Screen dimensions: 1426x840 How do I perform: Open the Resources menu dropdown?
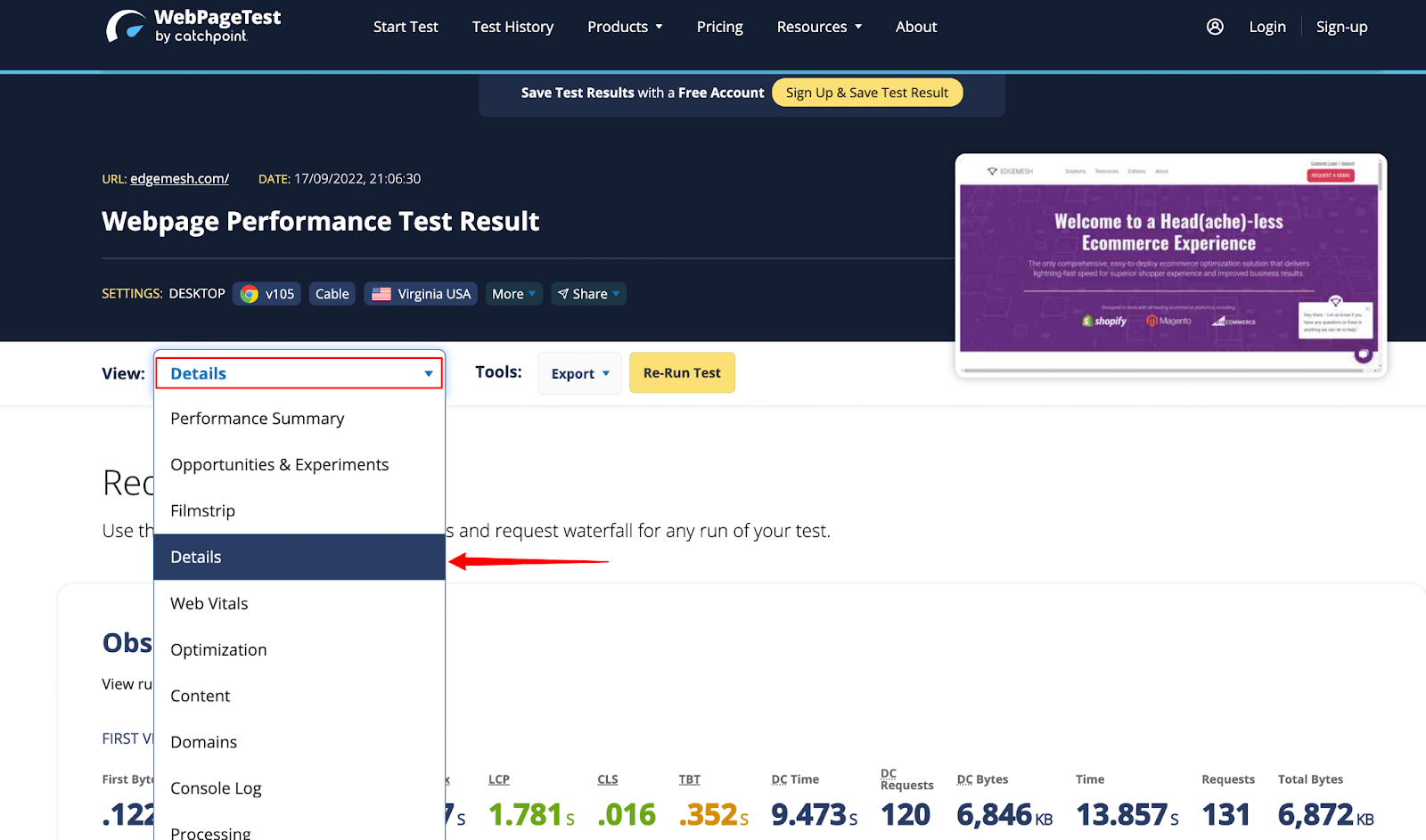point(819,27)
